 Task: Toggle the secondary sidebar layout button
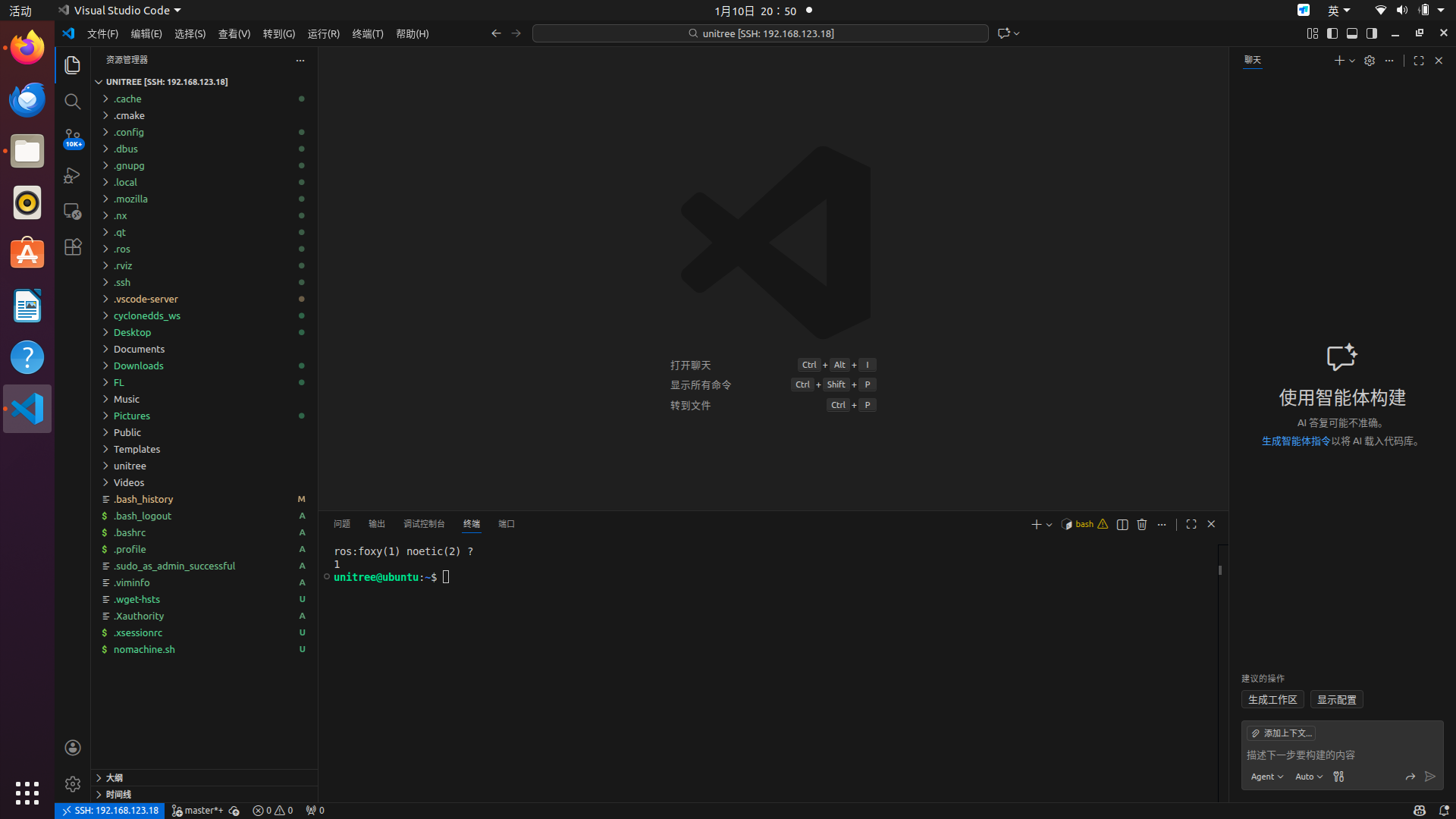pos(1372,33)
